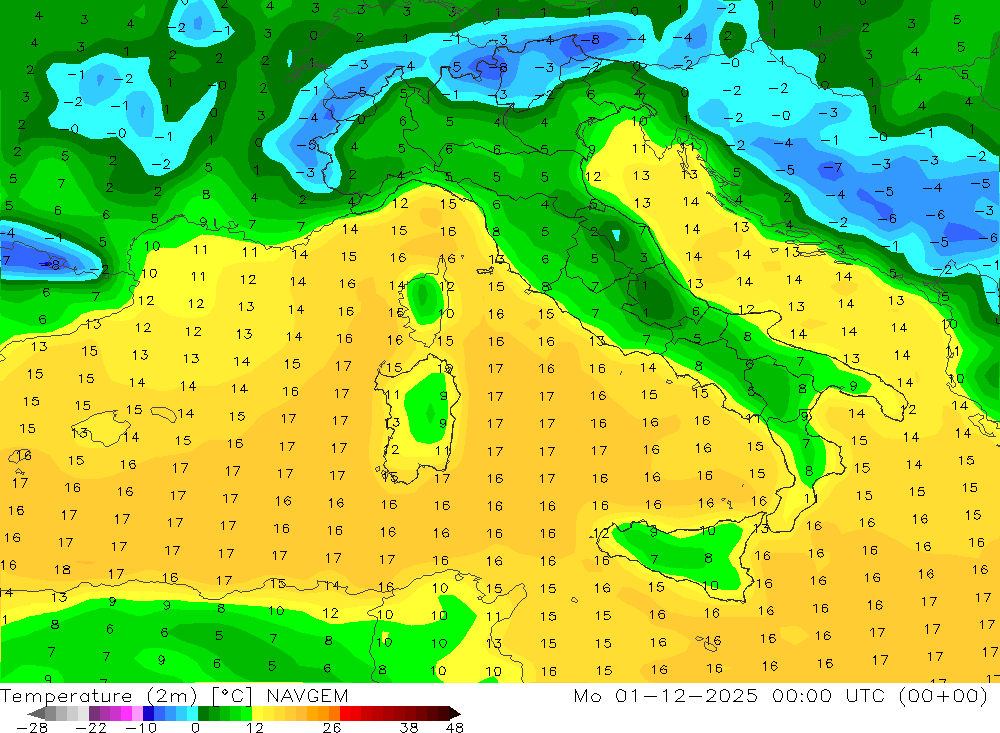This screenshot has height=733, width=1000.
Task: Select the darkest blue swatch above −10
Action: [x=148, y=714]
